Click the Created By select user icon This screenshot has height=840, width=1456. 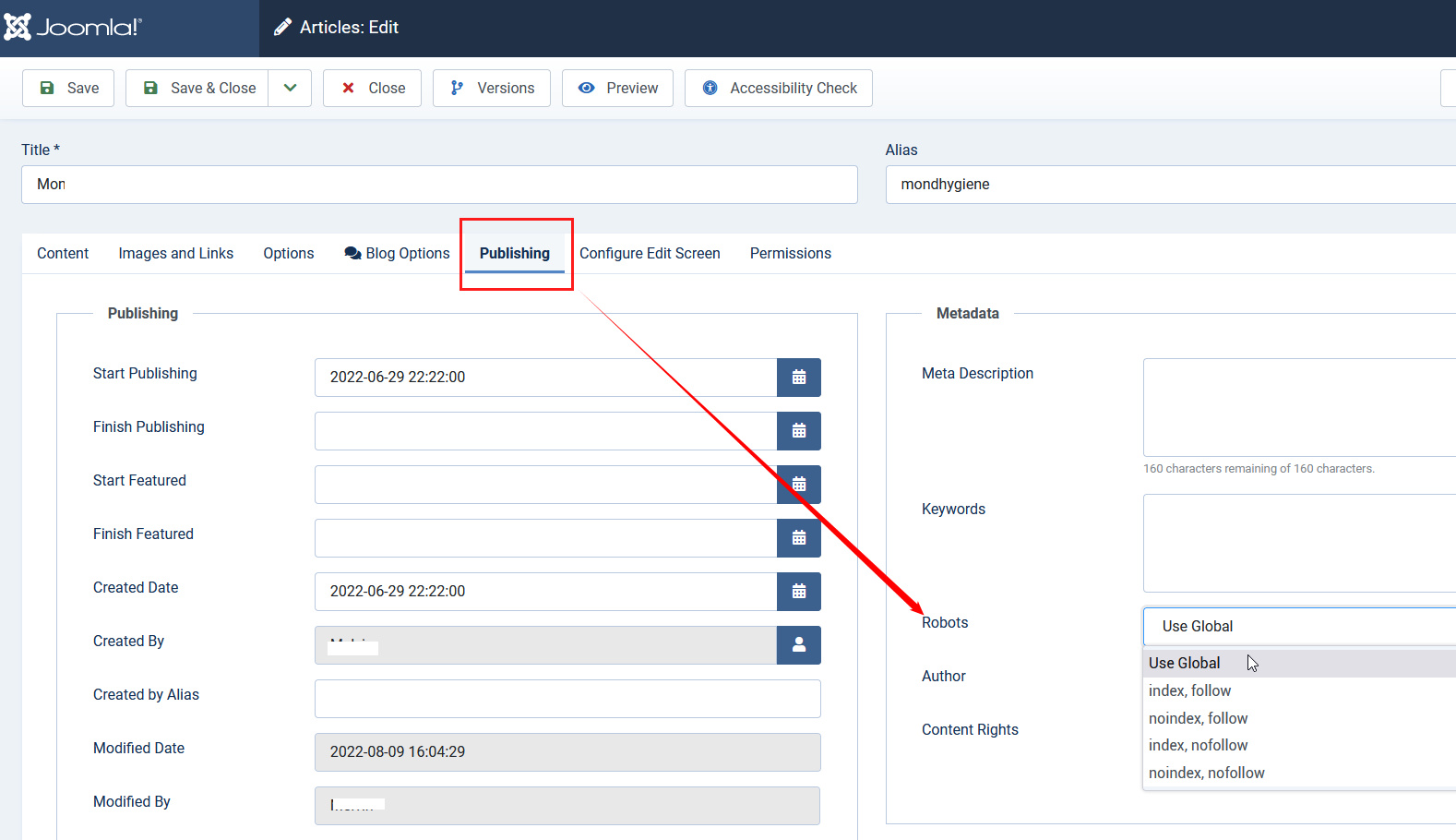point(798,645)
